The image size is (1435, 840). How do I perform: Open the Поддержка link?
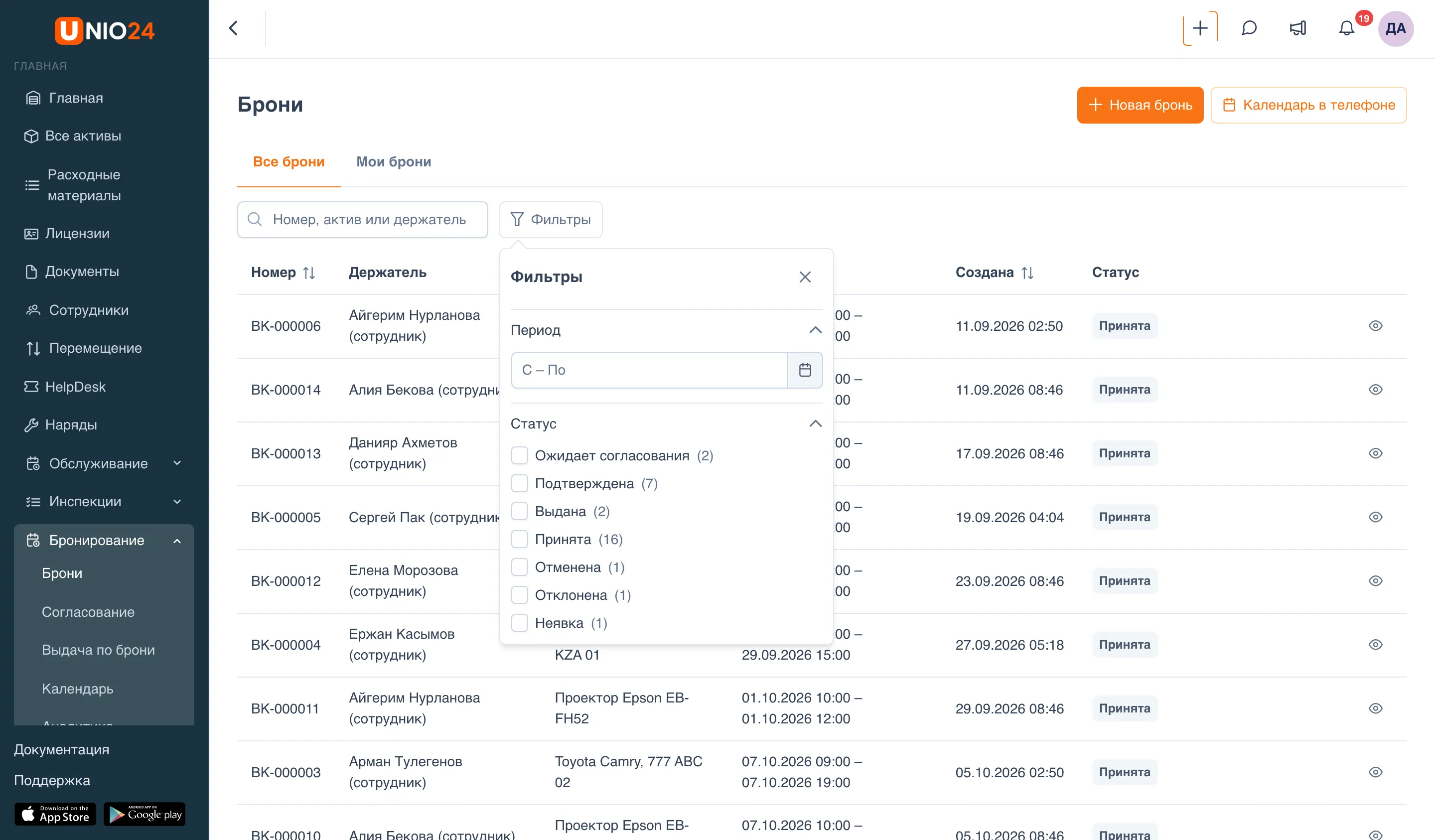tap(52, 780)
